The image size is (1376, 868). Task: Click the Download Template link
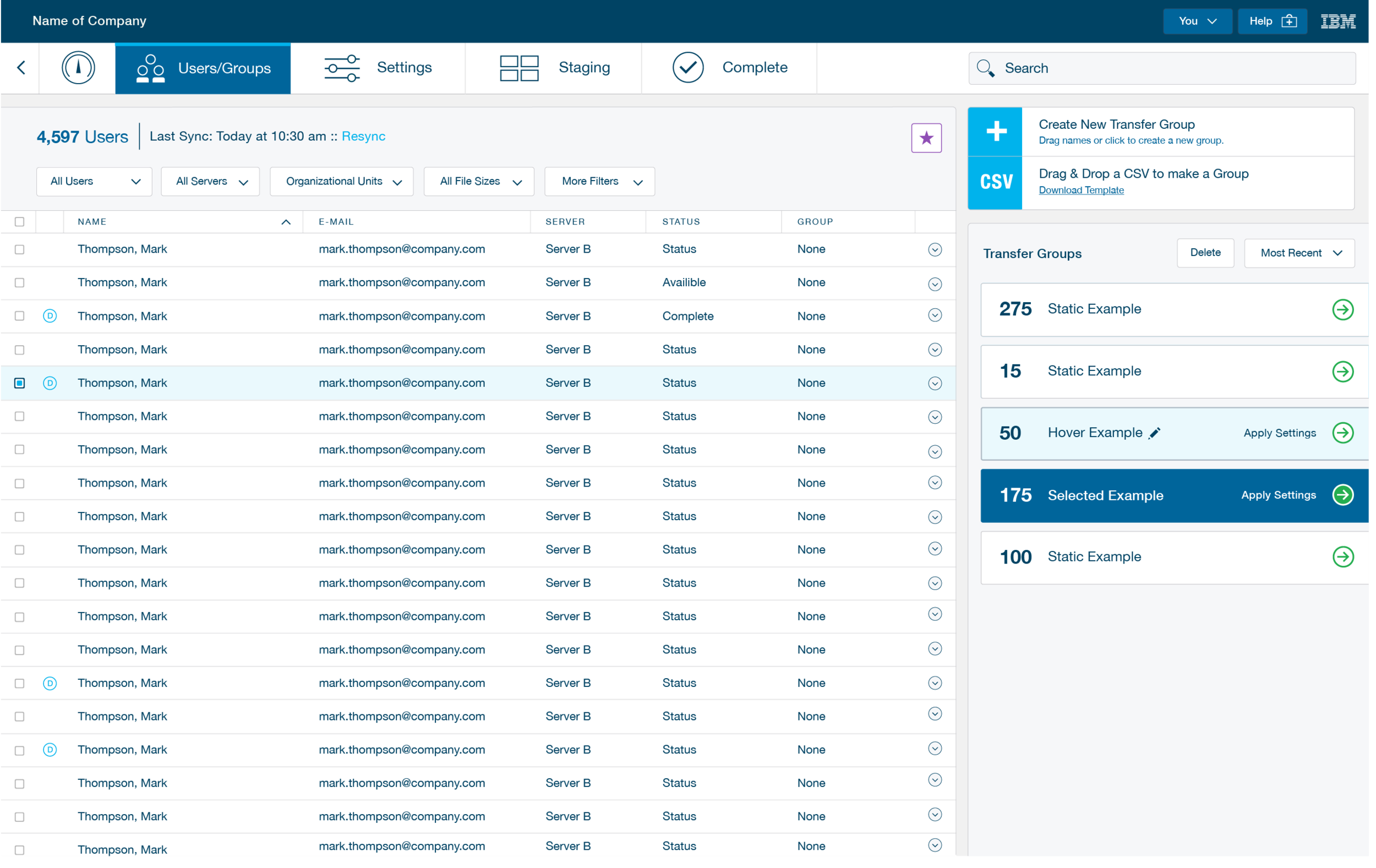coord(1081,190)
